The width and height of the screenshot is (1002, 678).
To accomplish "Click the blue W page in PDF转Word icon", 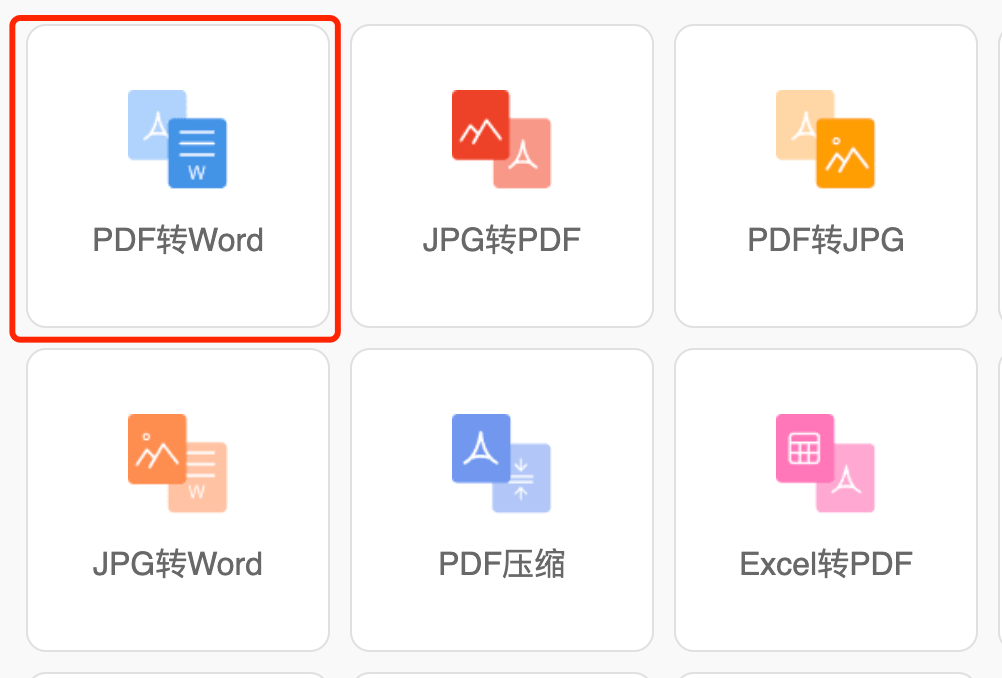I will click(x=198, y=155).
